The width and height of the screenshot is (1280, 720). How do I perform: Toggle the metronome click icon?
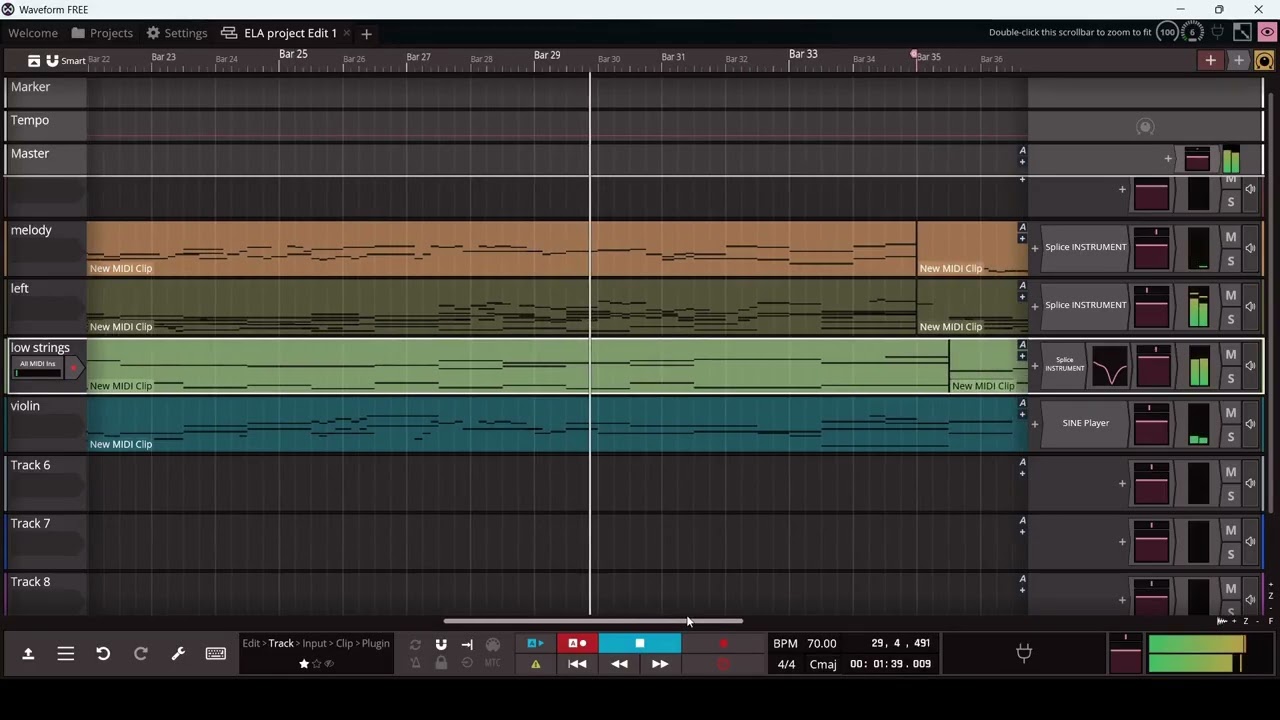coord(415,663)
